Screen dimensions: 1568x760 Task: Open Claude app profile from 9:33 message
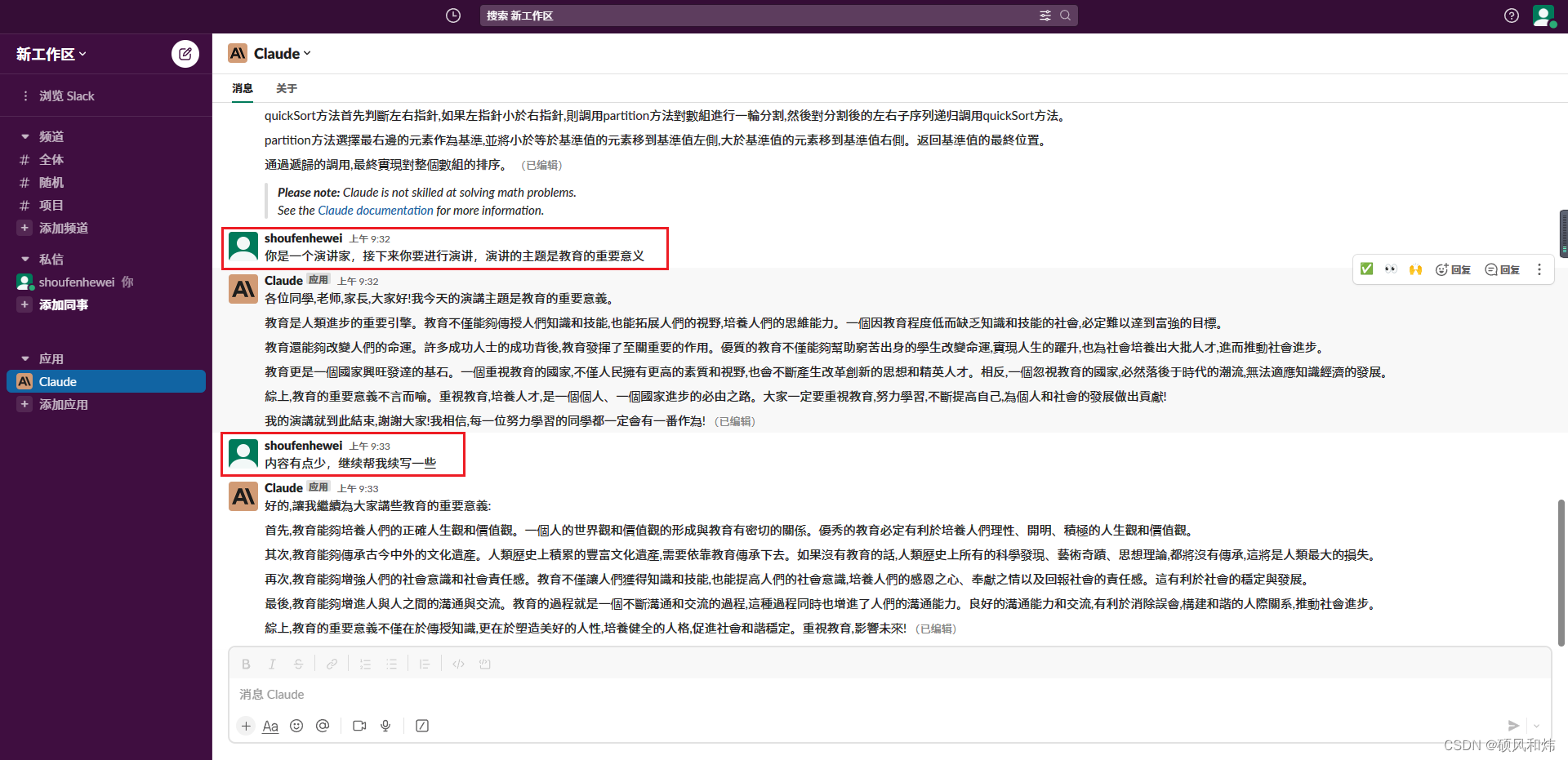tap(283, 488)
